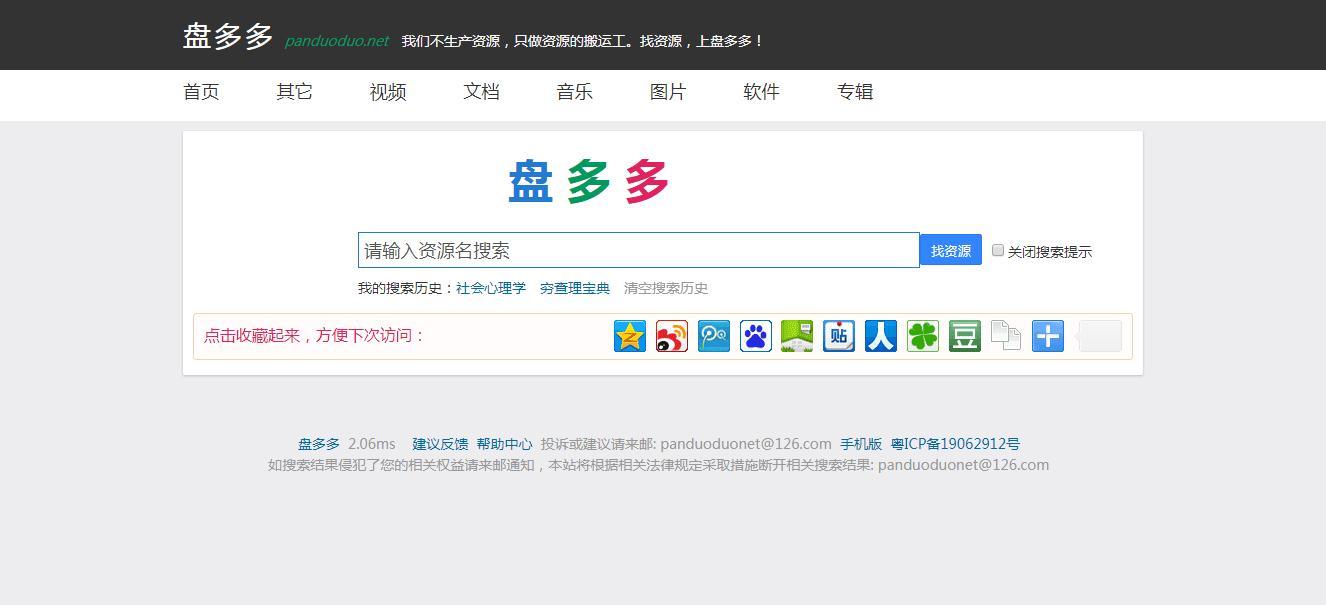1326x605 pixels.
Task: Click the green landscape share icon
Action: [x=797, y=336]
